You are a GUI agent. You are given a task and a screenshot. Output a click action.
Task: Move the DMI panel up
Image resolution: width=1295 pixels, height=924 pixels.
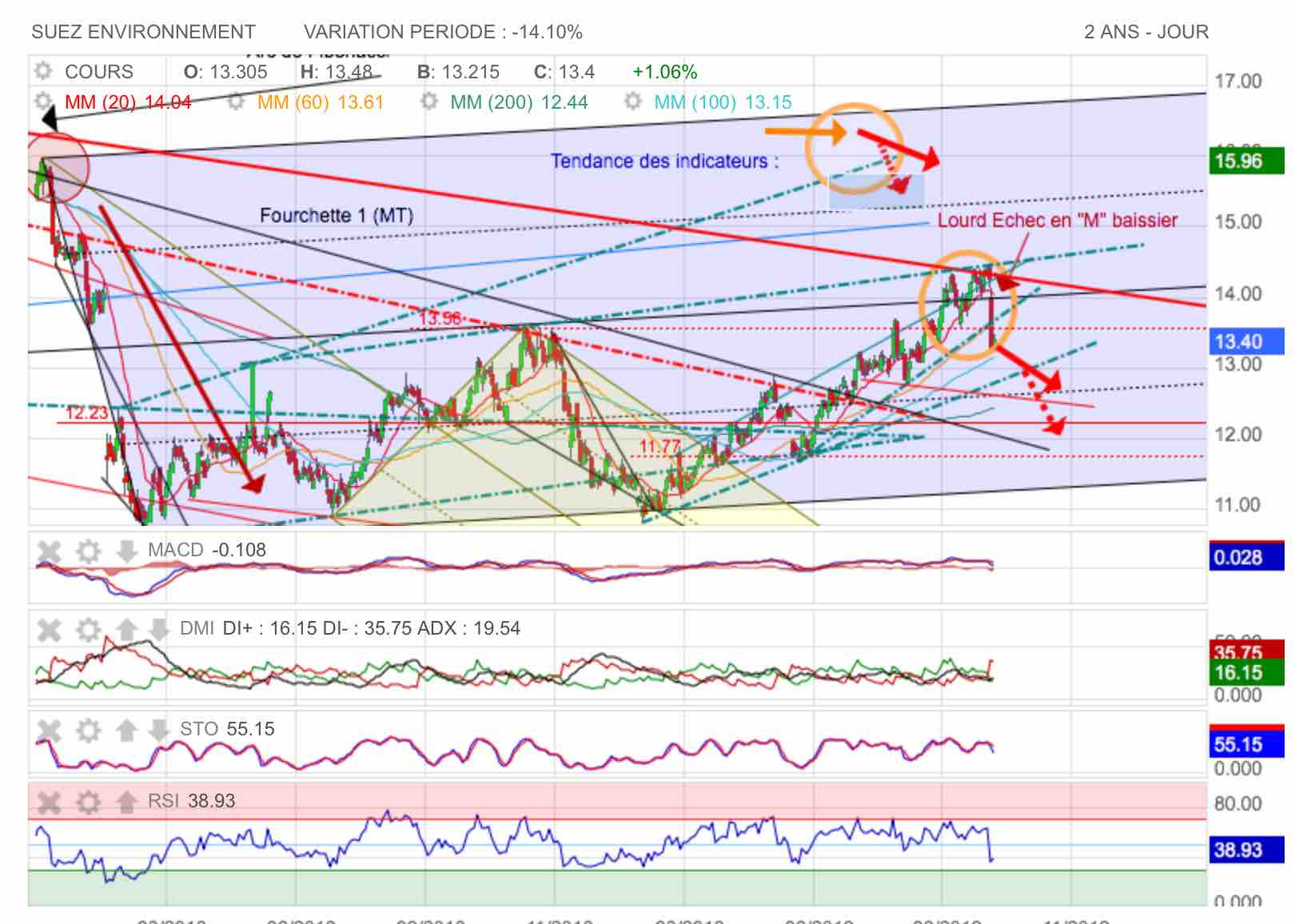pos(126,629)
